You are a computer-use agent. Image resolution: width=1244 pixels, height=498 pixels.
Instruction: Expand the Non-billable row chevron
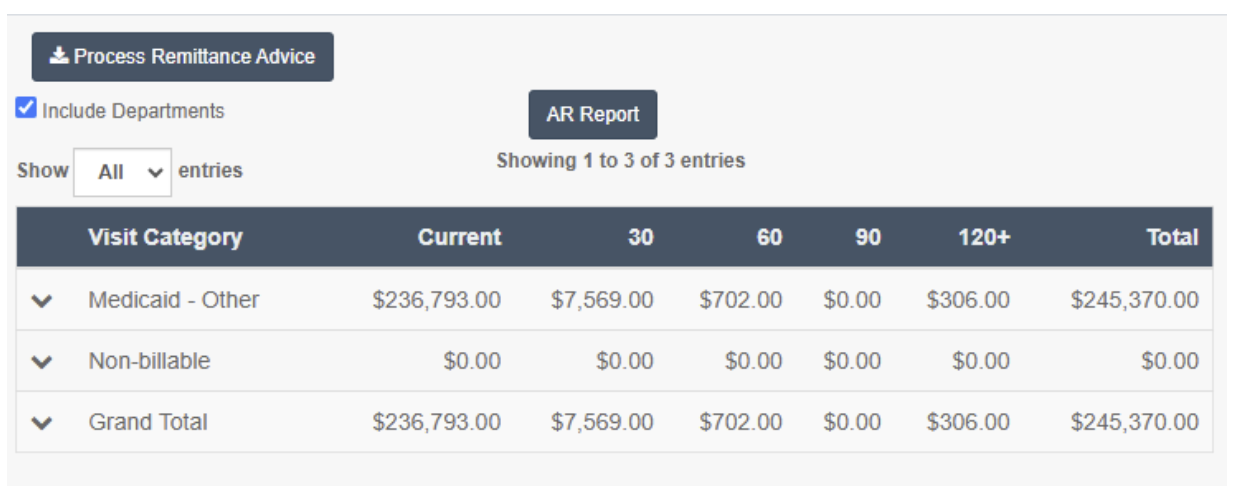click(41, 362)
